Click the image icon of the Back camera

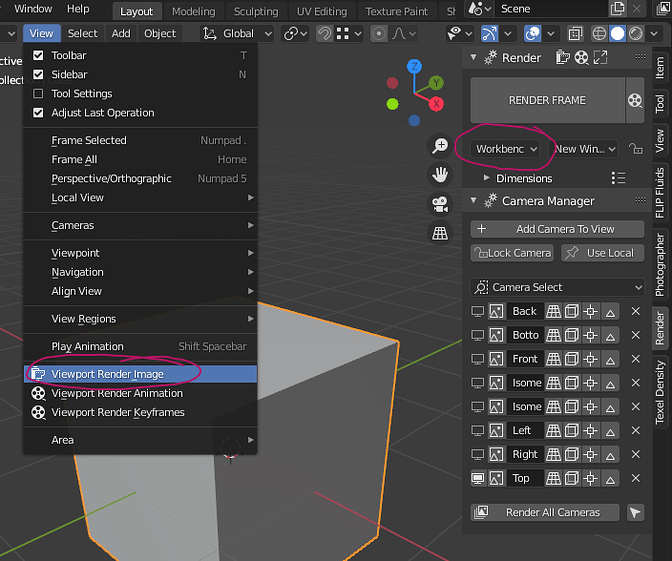point(496,311)
